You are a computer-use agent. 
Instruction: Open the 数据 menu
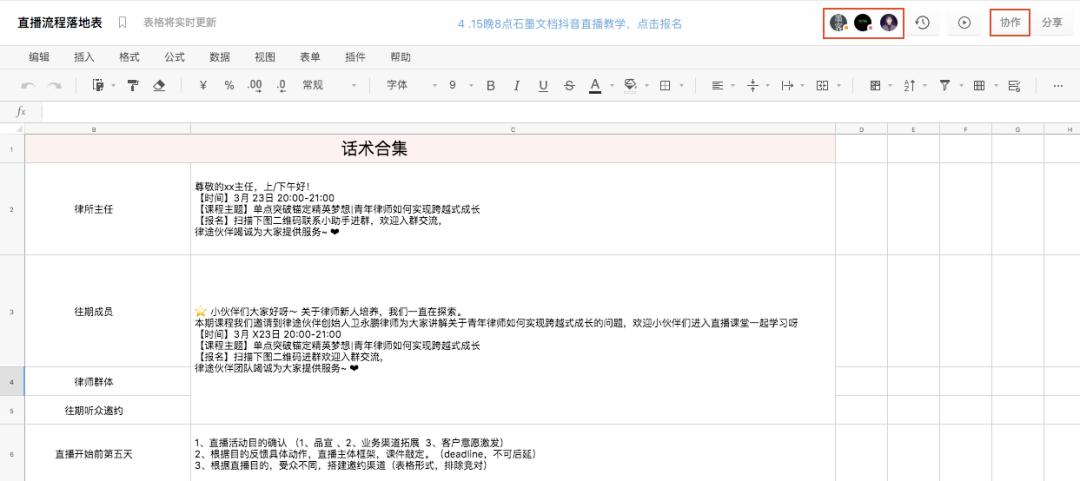click(x=220, y=57)
